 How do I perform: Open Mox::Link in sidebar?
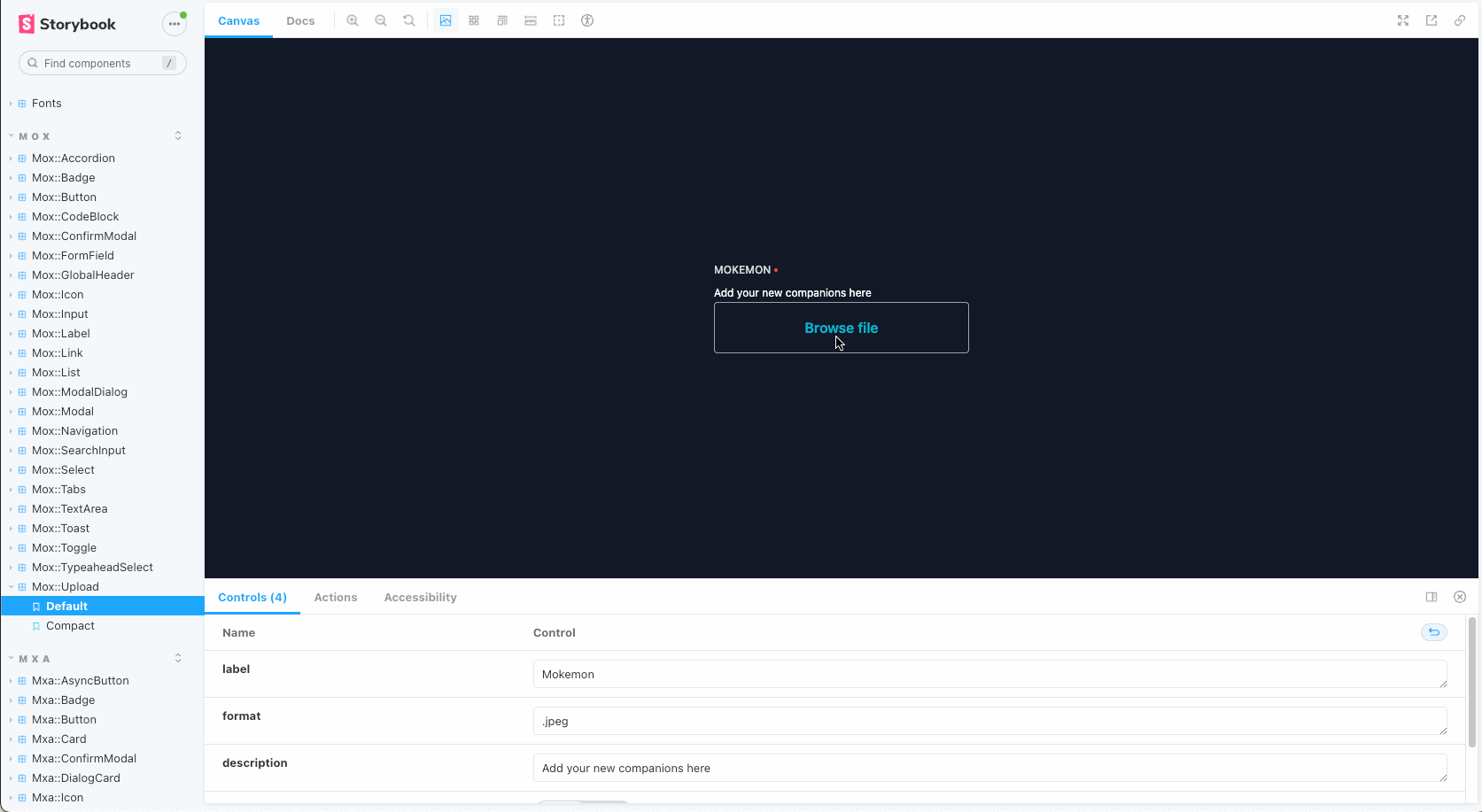click(x=58, y=353)
